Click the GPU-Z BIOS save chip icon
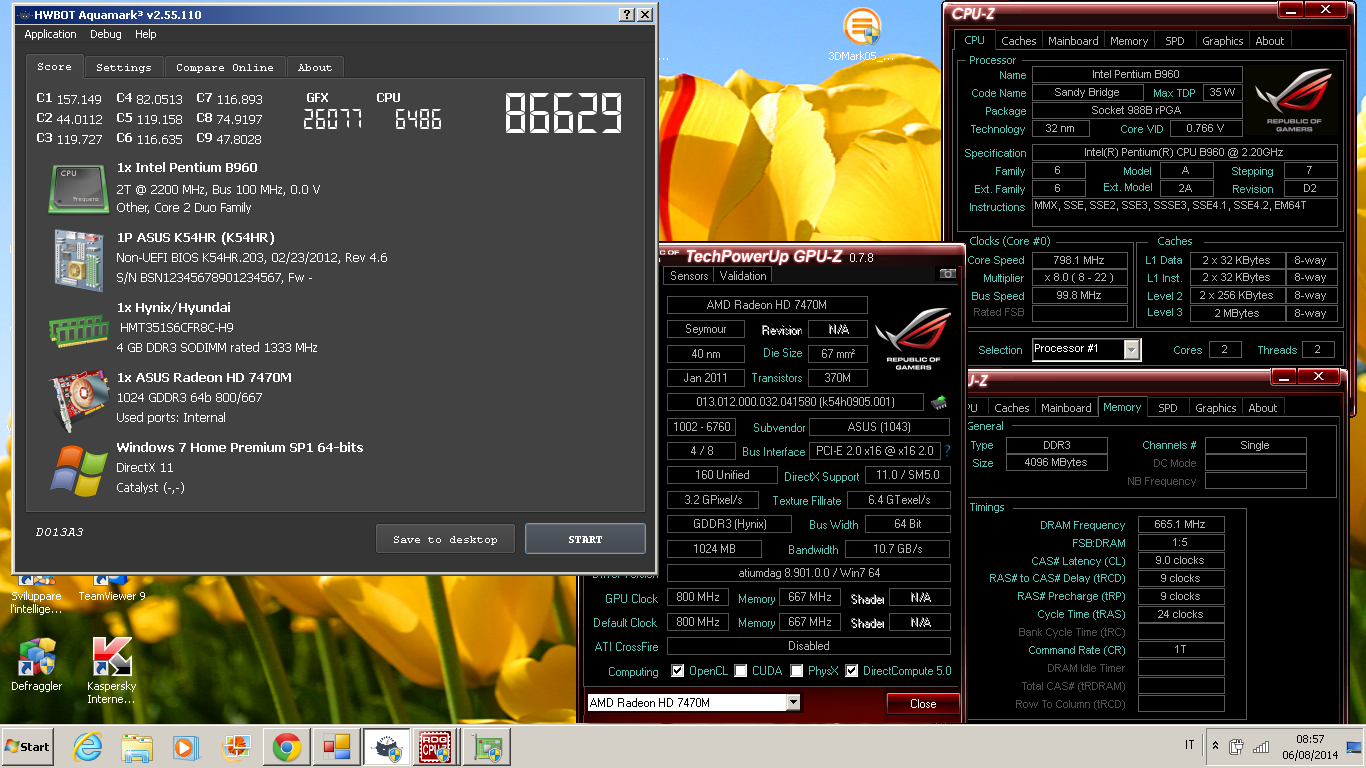 (938, 403)
